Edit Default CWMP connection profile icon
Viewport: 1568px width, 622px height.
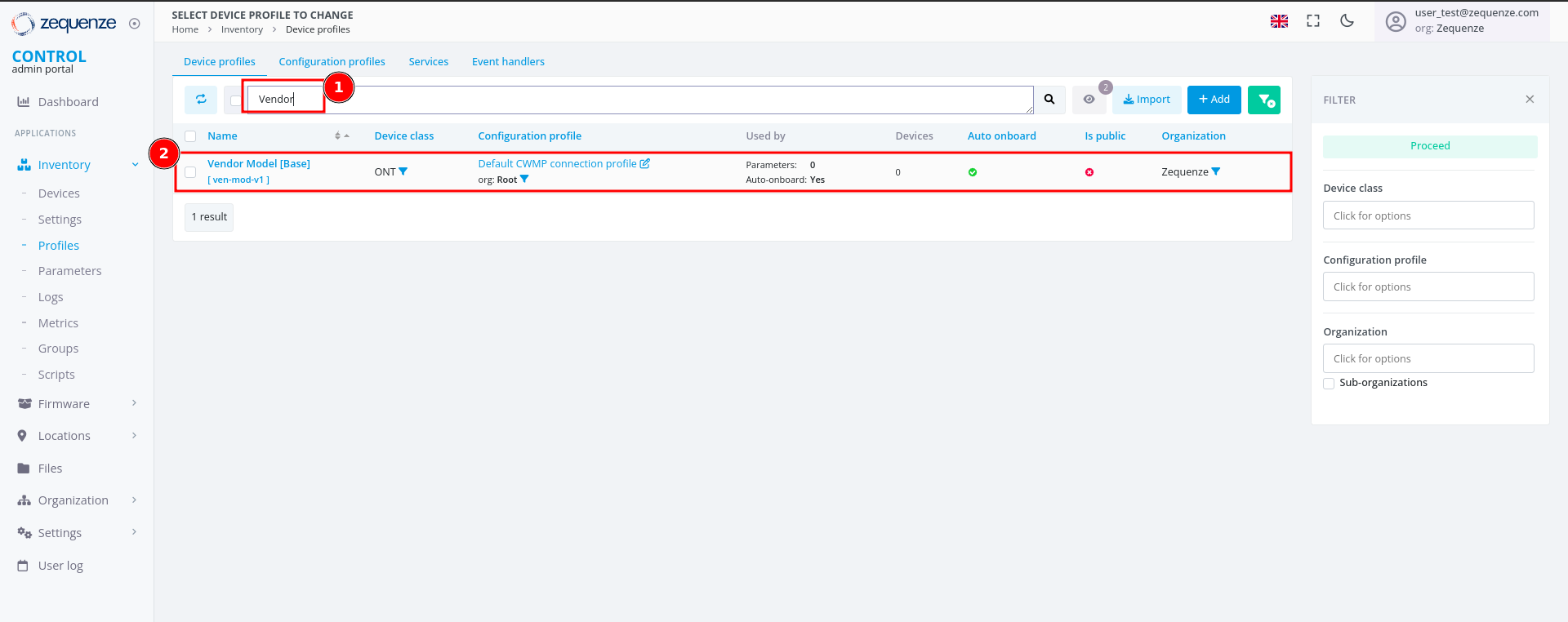pos(645,163)
